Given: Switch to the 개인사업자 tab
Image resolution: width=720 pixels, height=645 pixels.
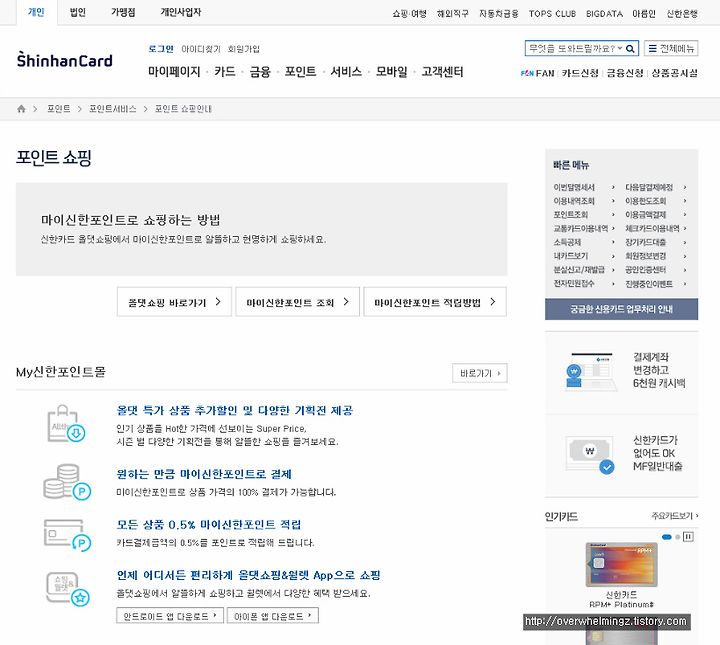Looking at the screenshot, I should coord(180,12).
